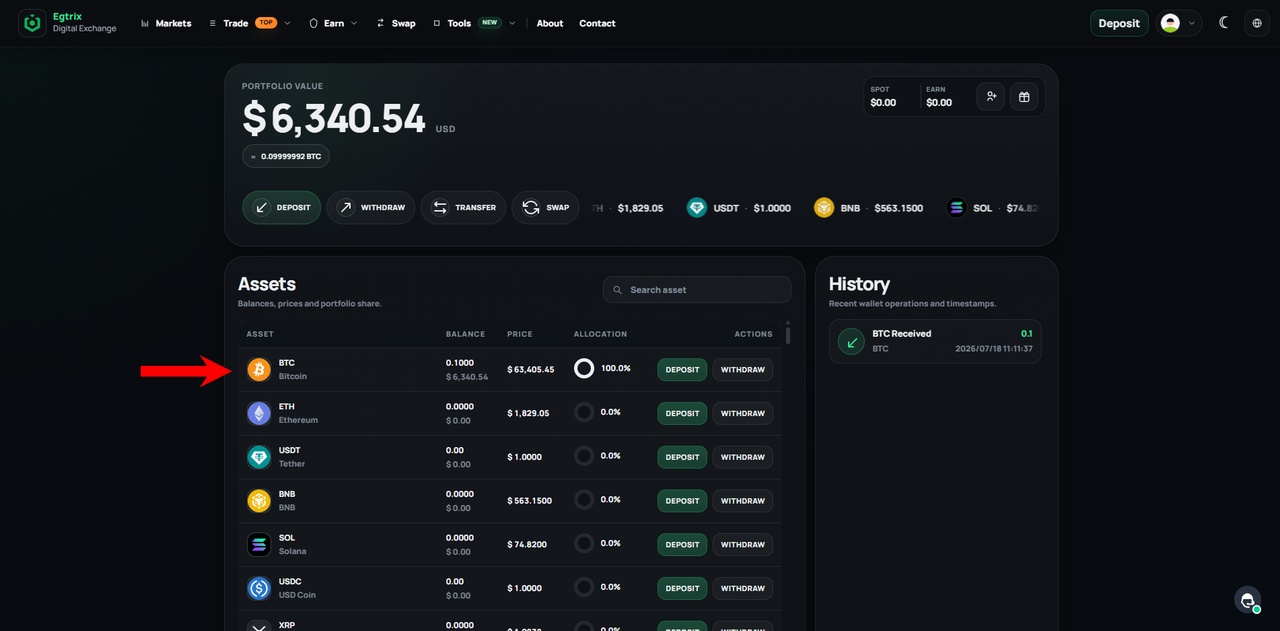Toggle dark mode with the moon icon
1280x631 pixels.
pos(1224,23)
